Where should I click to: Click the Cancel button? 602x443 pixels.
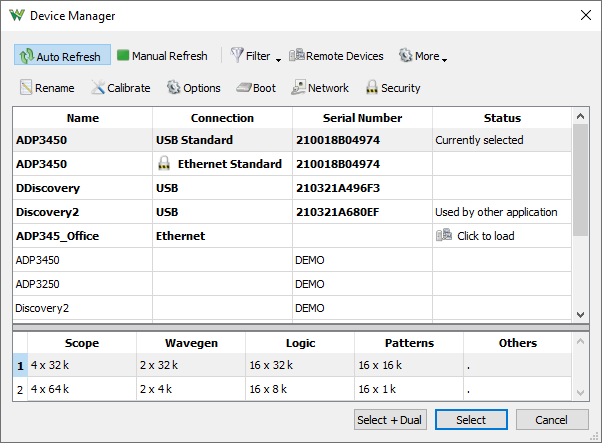pos(550,420)
